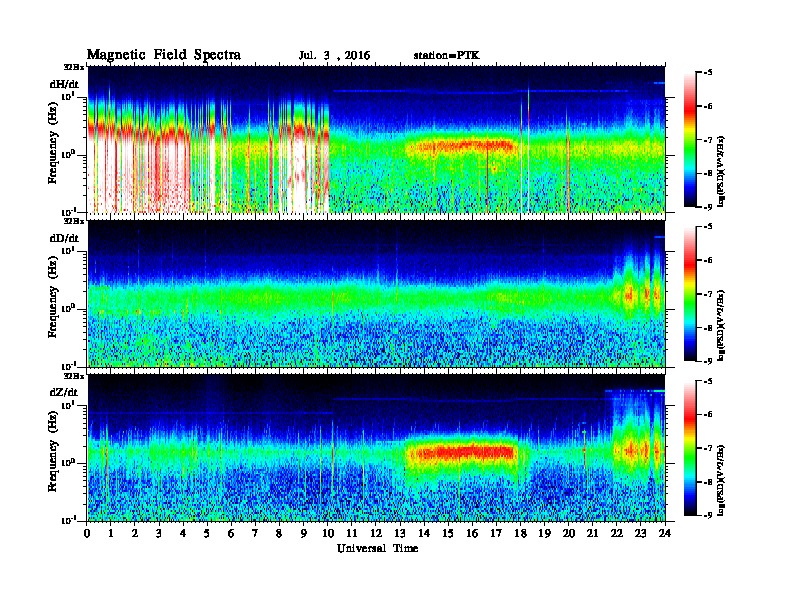Click the "-7" tick on the dD/dt color bar
The image size is (792, 612).
(707, 294)
